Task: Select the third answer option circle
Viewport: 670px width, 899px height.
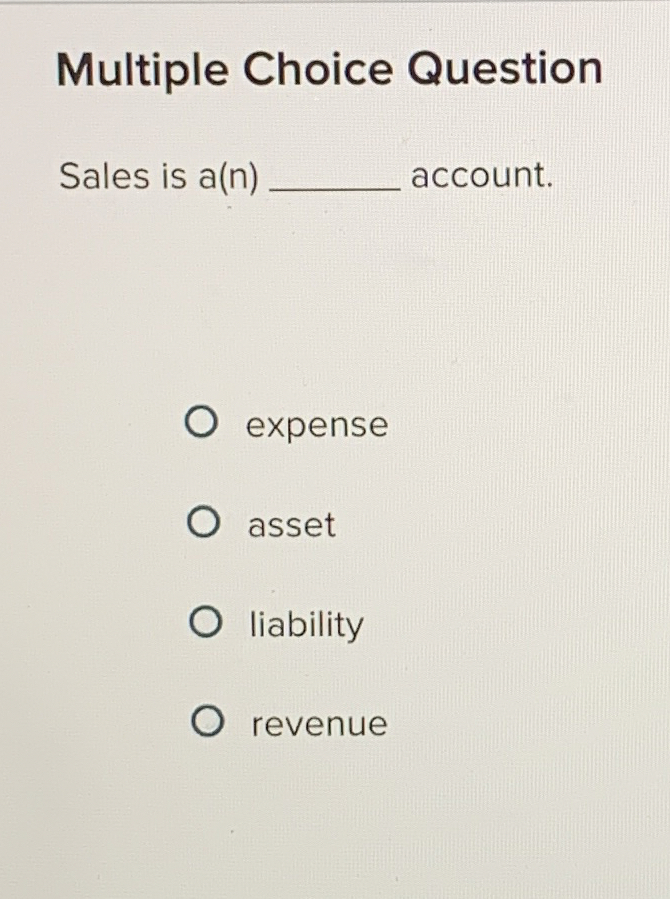Action: pos(204,623)
